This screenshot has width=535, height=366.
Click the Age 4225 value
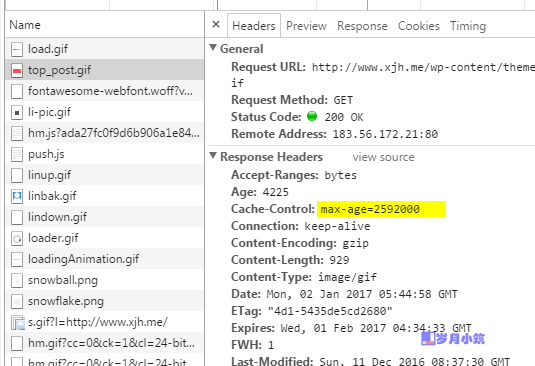(x=275, y=192)
